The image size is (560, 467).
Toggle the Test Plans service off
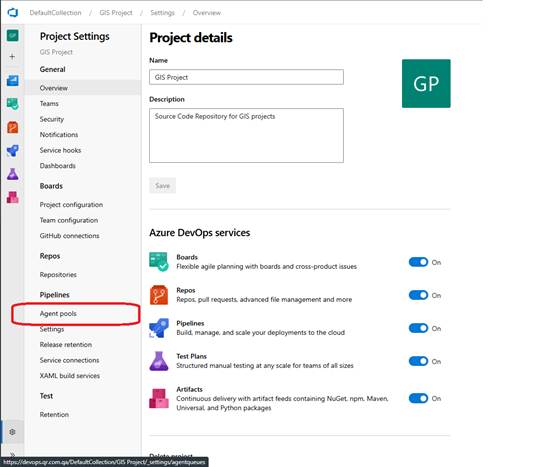[418, 361]
